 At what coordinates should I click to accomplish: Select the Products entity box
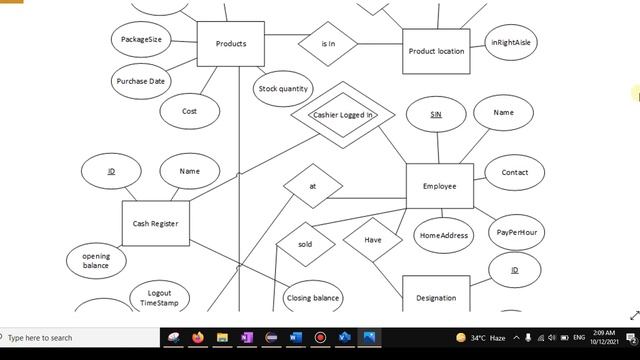tap(231, 44)
